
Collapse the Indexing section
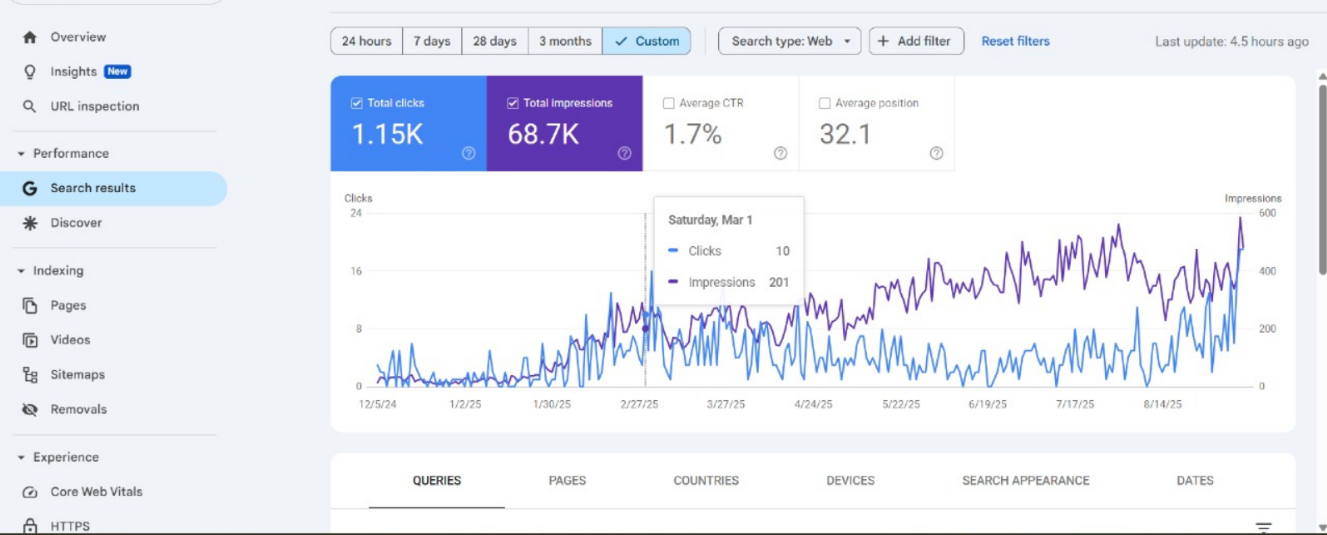22,271
